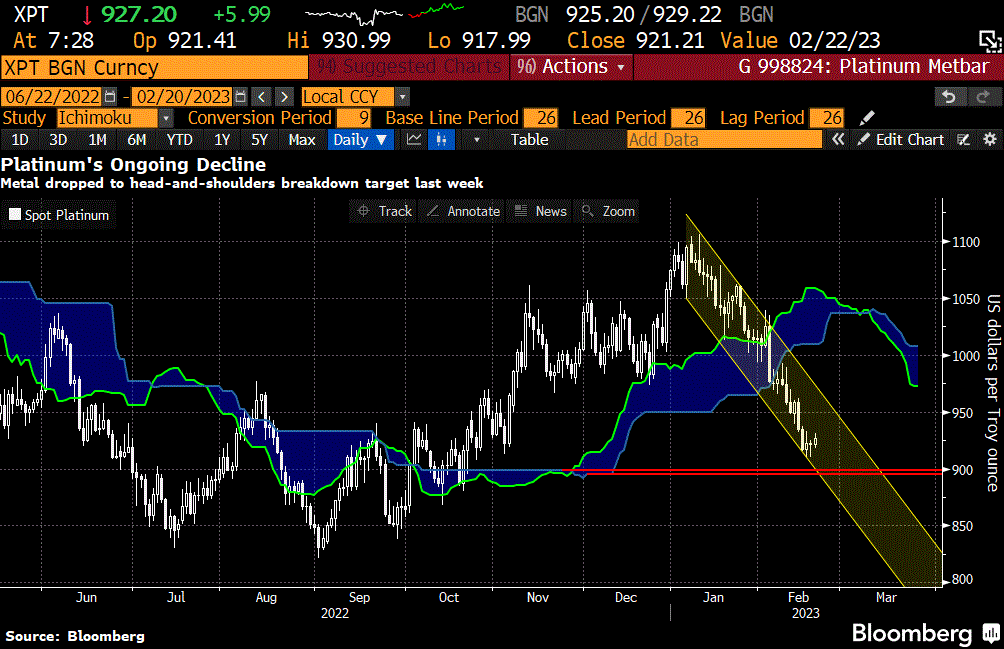Shift date range back with left arrow
Viewport: 1004px width, 649px height.
click(261, 97)
